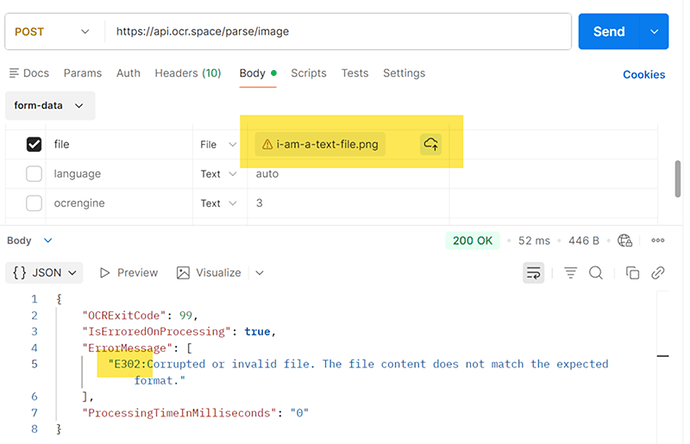Open the Headers (10) tab
This screenshot has width=690, height=444.
[x=188, y=73]
